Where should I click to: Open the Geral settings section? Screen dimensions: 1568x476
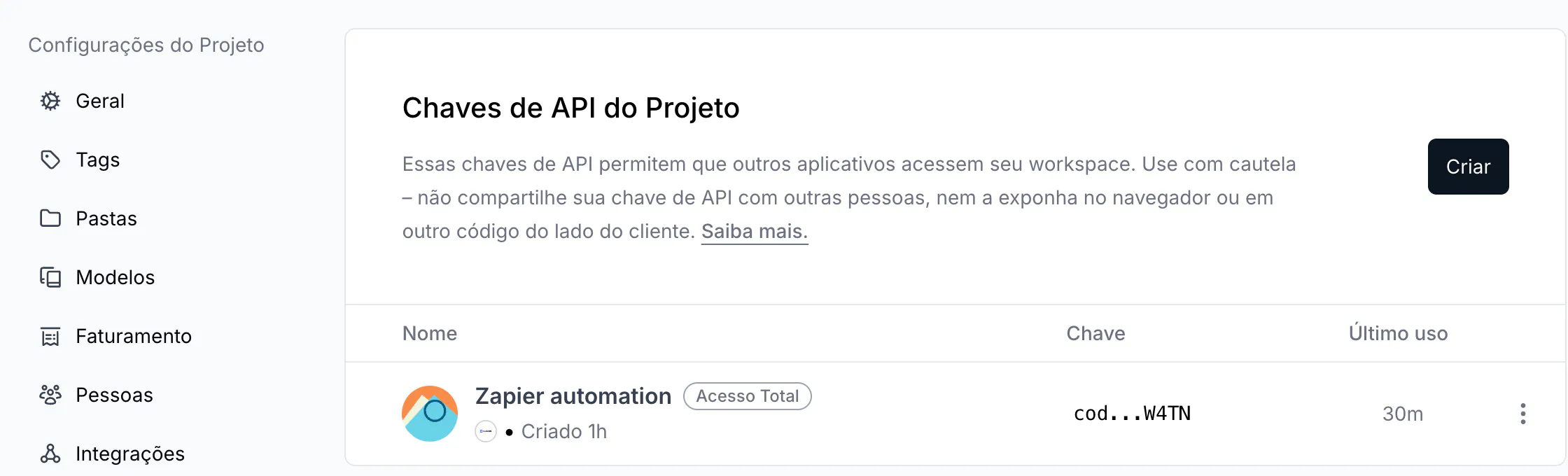point(100,101)
